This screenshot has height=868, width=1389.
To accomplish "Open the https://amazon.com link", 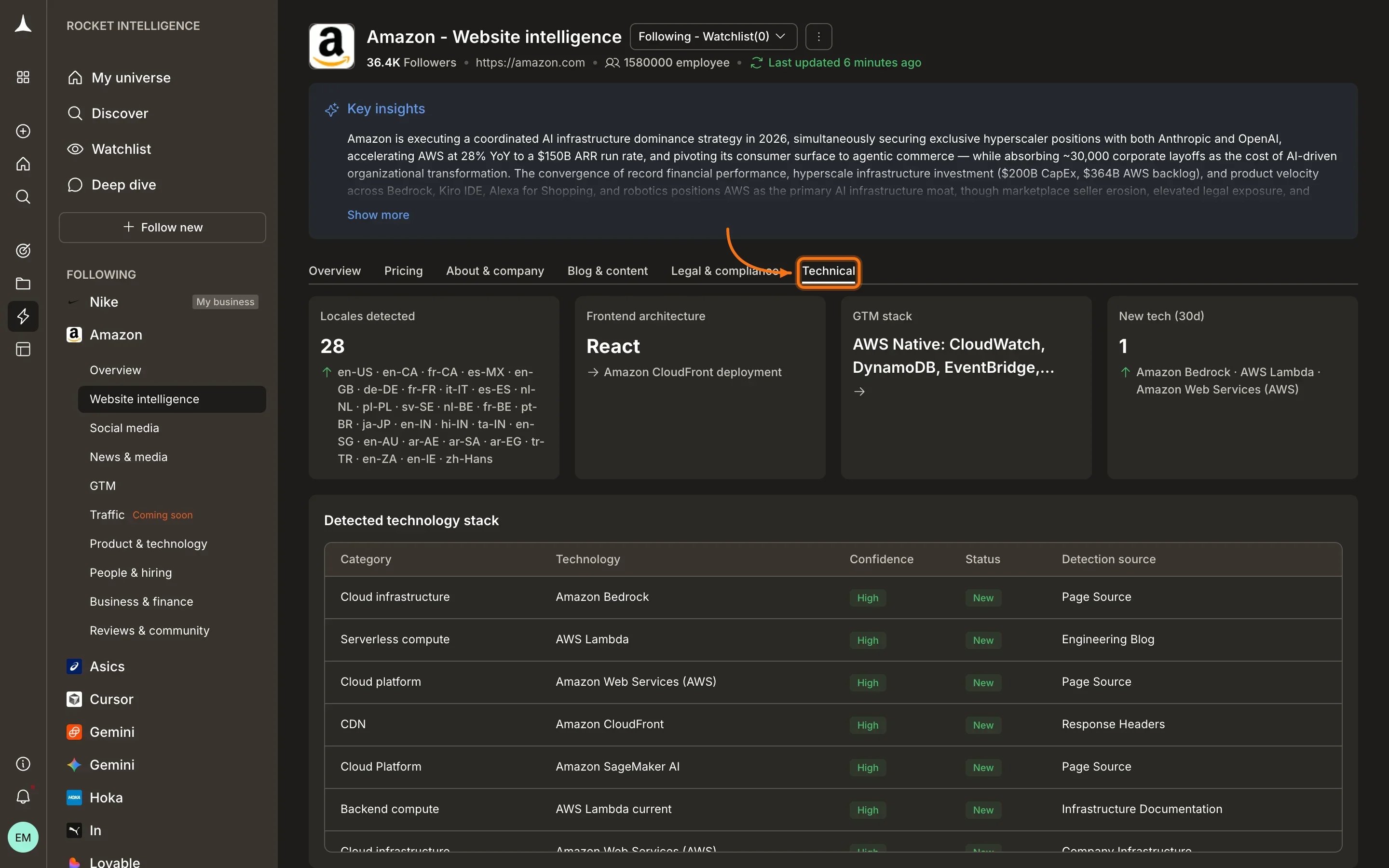I will click(x=530, y=63).
